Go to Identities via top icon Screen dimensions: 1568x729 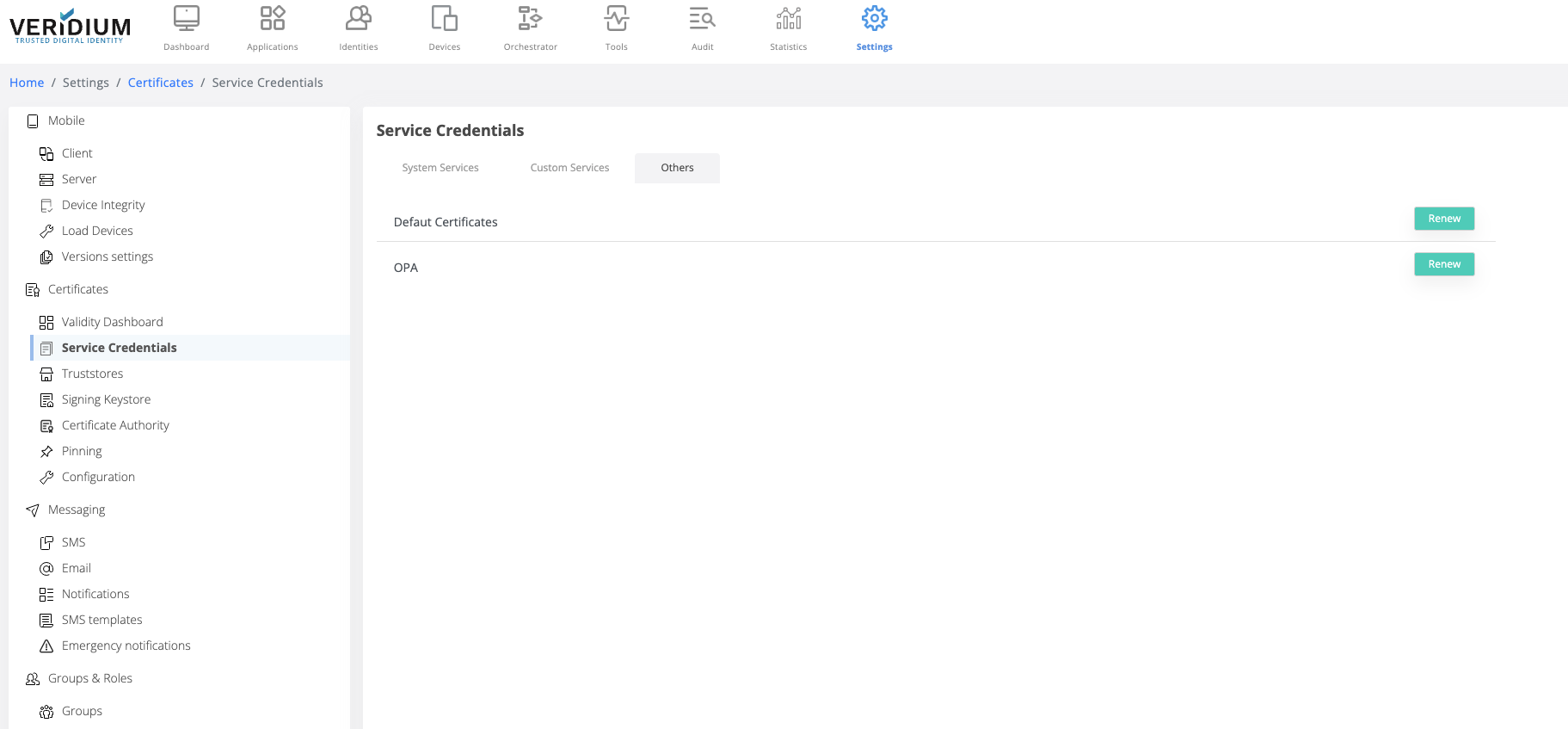359,20
